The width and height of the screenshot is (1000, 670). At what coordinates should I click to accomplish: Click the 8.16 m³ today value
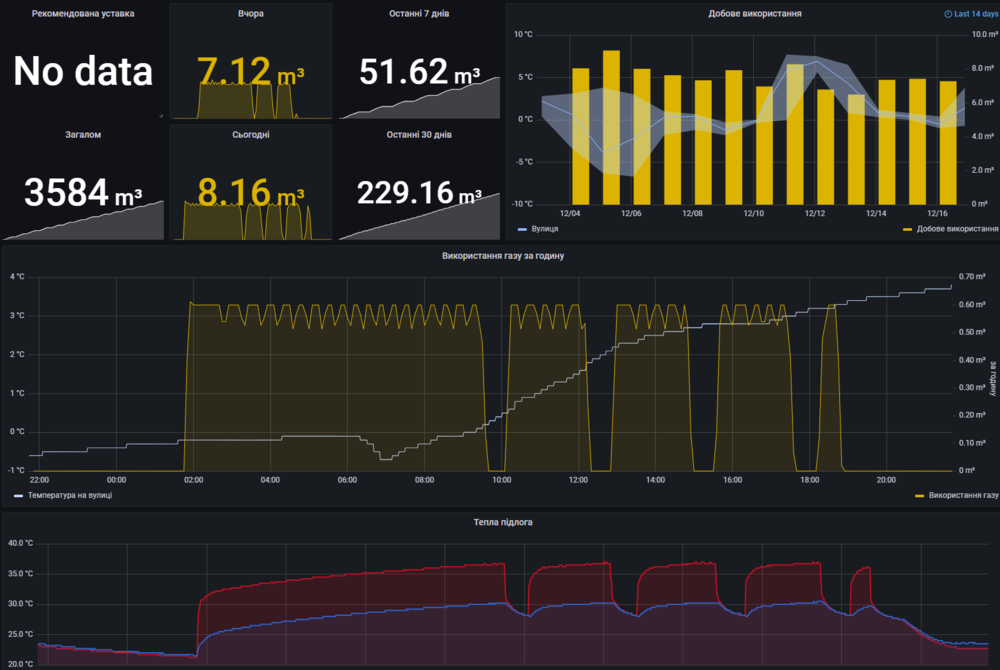[251, 193]
